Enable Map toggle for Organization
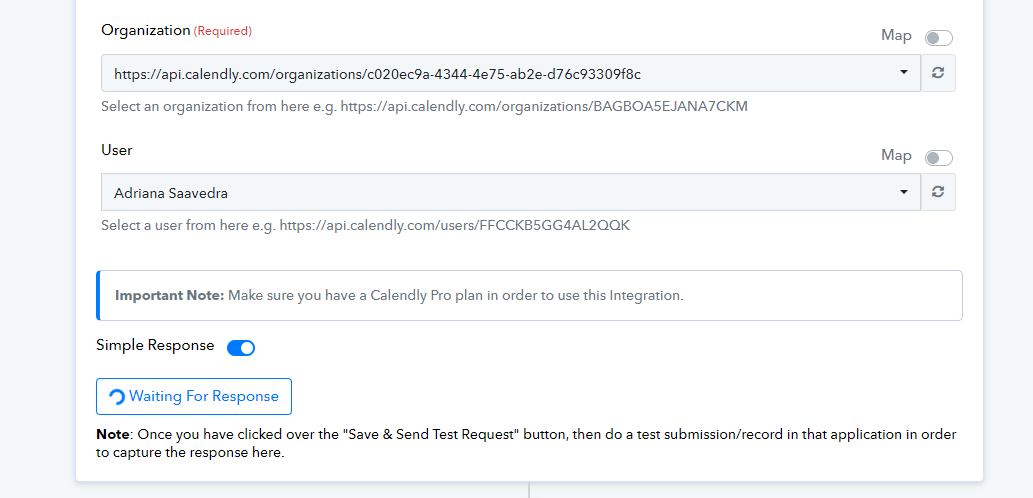Screen dimensions: 1033x498 [939, 38]
